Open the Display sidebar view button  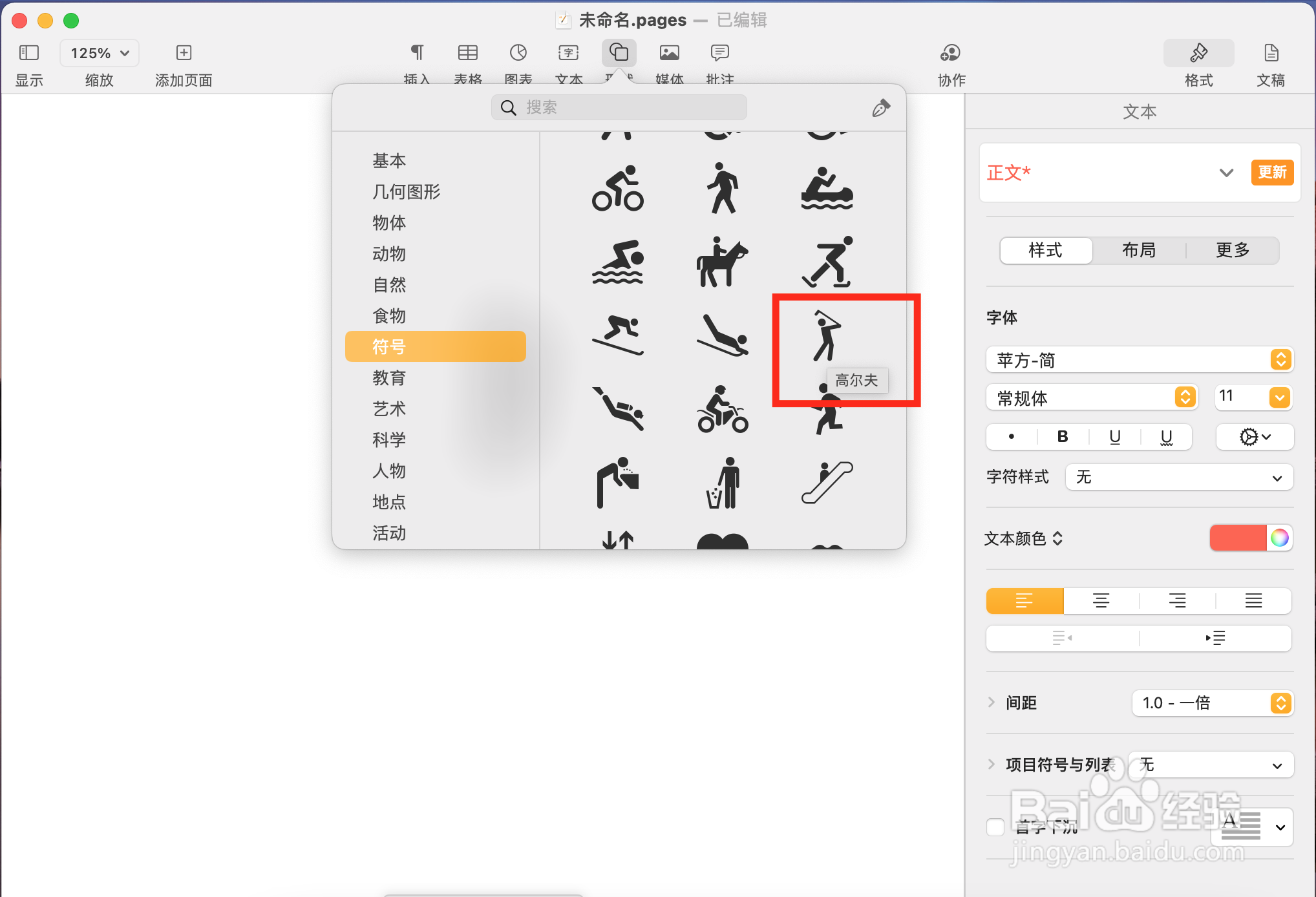click(29, 53)
